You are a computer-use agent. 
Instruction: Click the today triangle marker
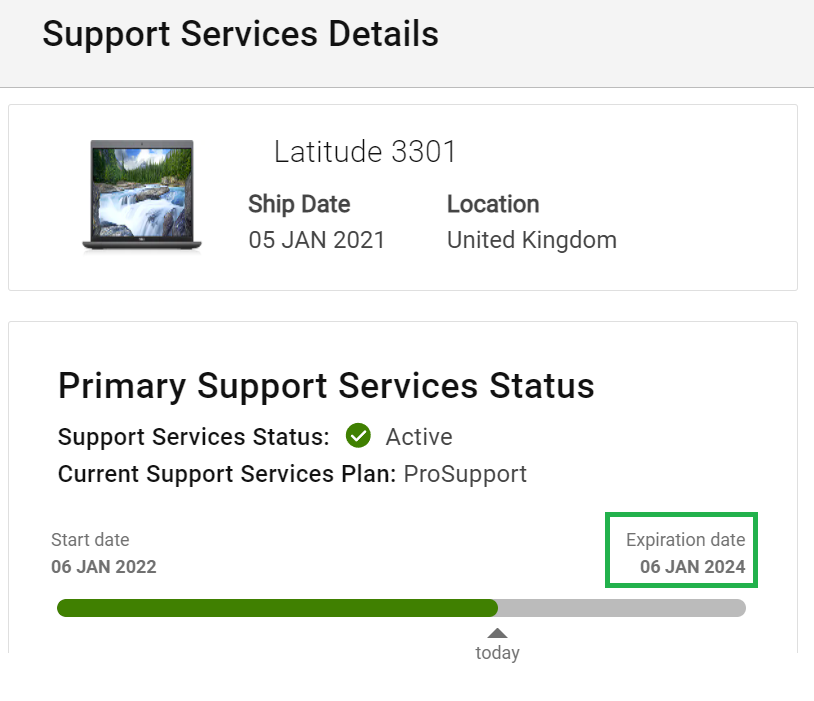click(x=497, y=633)
